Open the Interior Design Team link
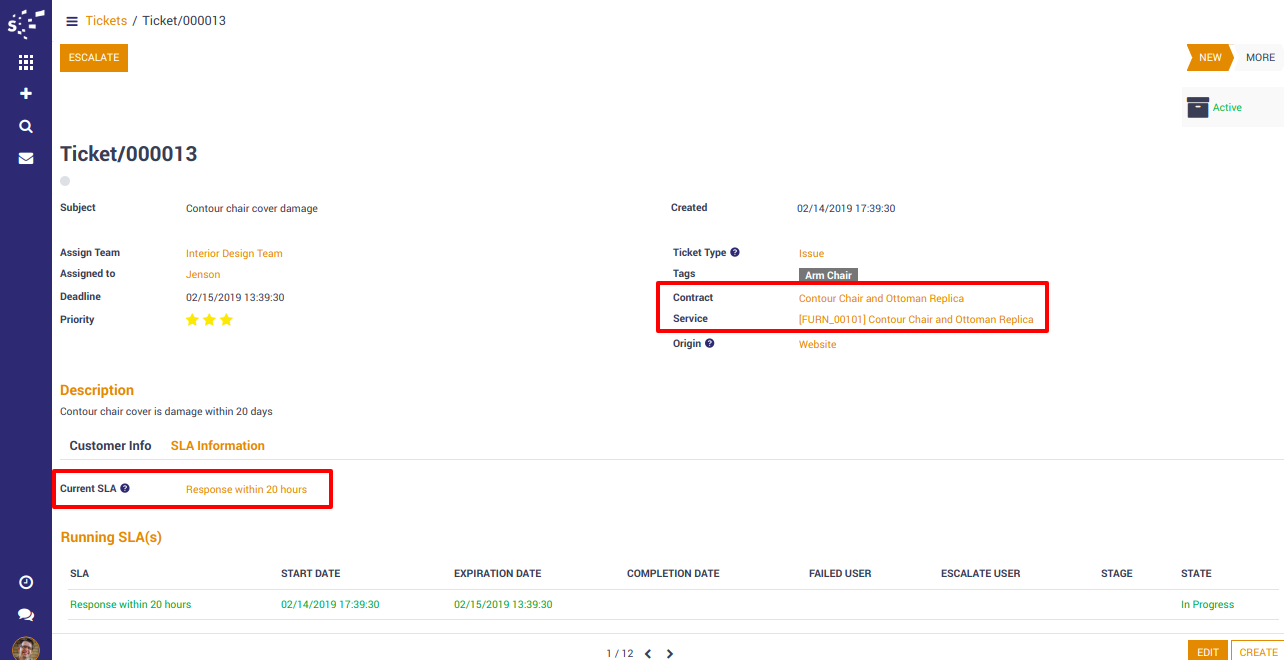The image size is (1284, 660). 234,254
